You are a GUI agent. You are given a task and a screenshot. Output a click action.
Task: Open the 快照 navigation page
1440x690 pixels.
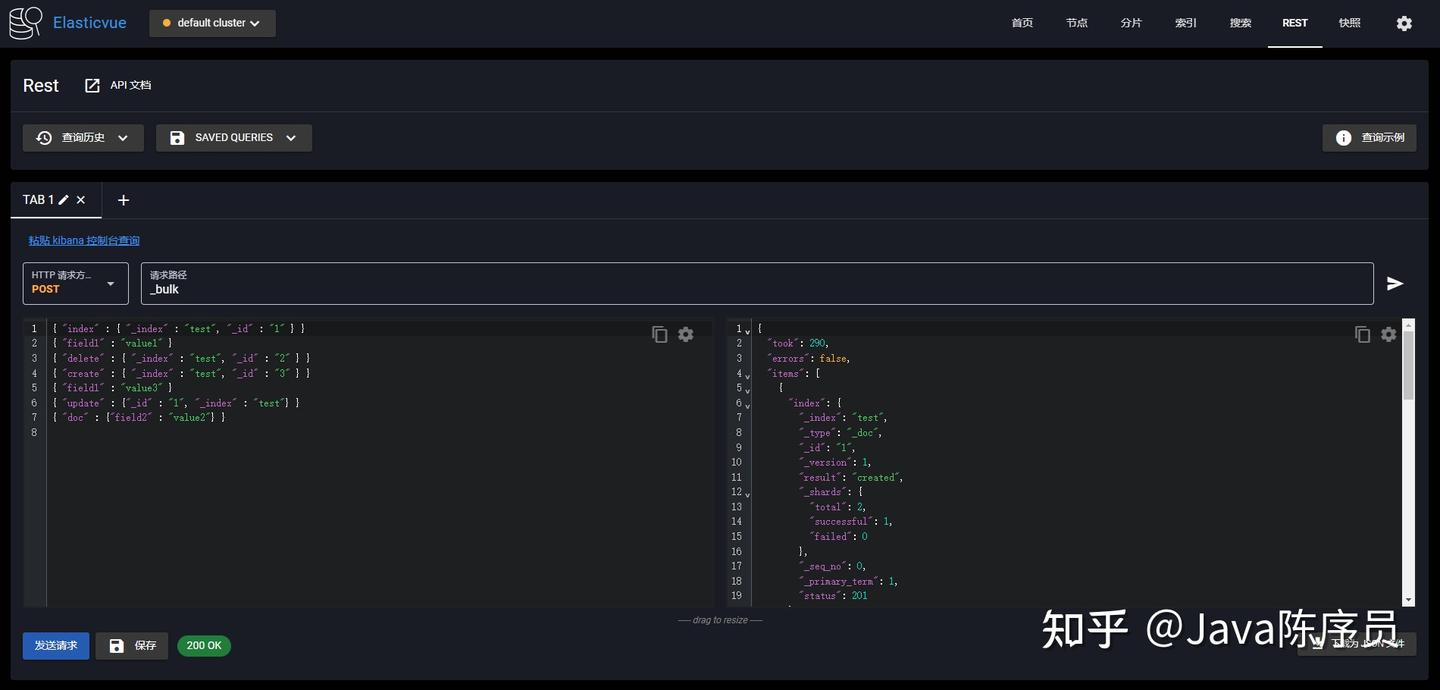point(1349,22)
